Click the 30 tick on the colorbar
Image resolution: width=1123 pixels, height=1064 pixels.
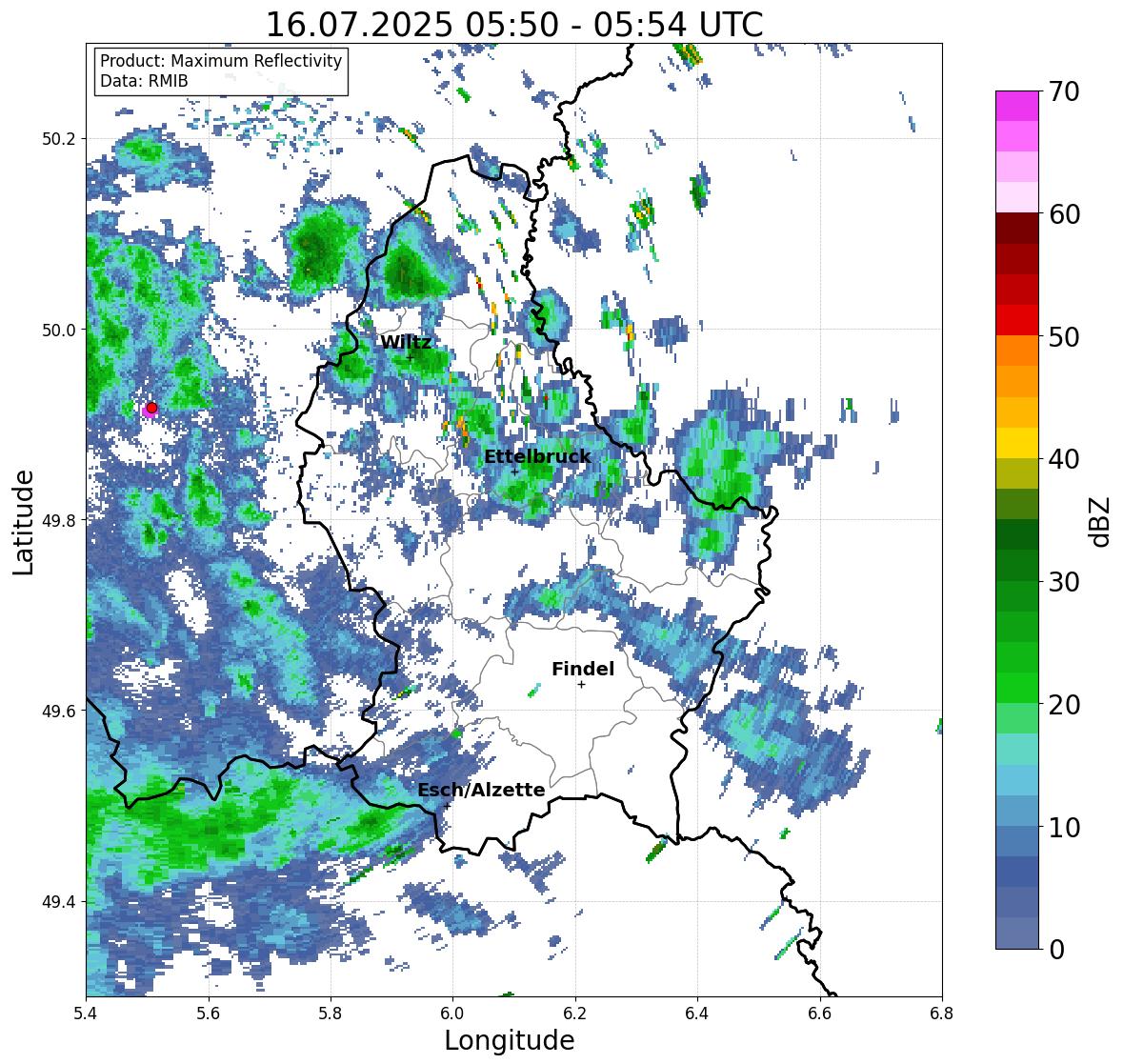pyautogui.click(x=1063, y=581)
